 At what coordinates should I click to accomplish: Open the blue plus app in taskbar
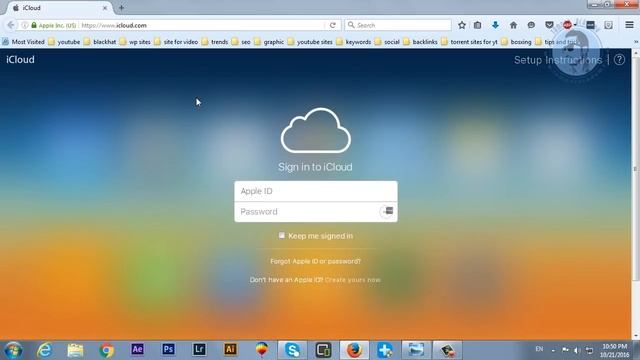point(385,350)
